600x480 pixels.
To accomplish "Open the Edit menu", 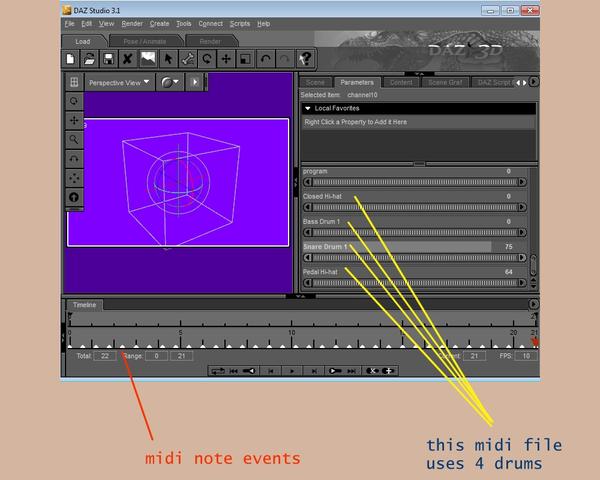I will 86,24.
